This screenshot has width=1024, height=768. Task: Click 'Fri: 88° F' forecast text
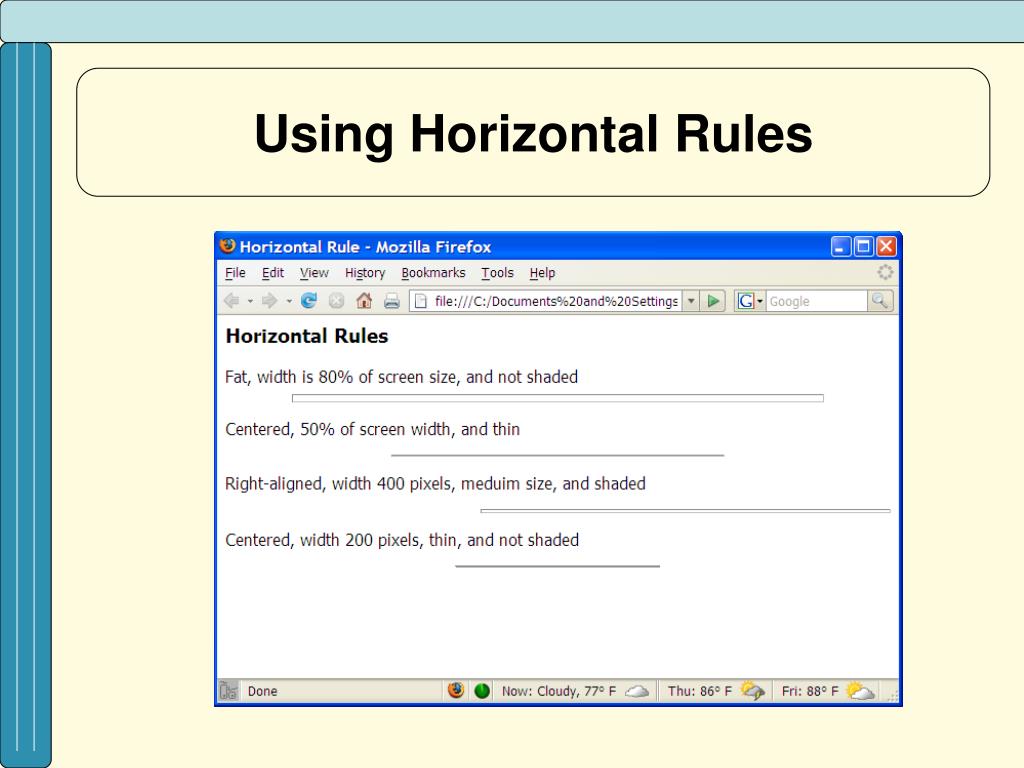pos(810,691)
